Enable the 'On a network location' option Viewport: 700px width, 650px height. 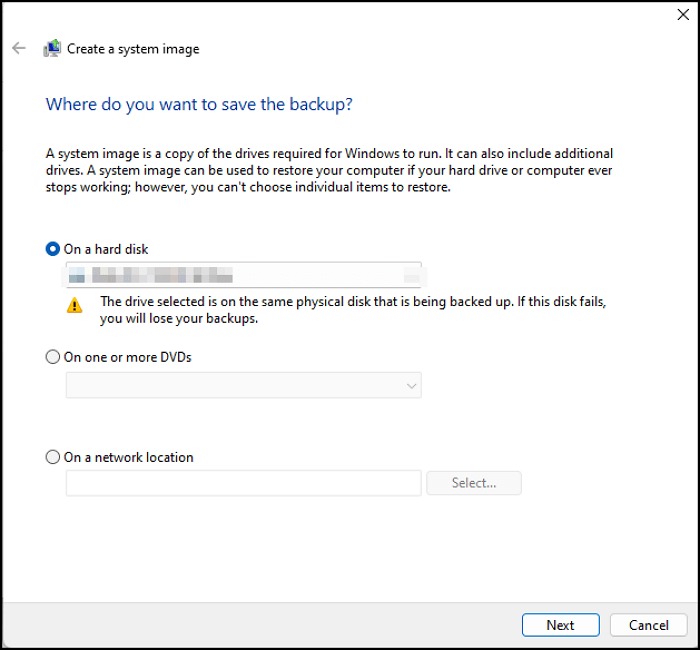coord(53,457)
